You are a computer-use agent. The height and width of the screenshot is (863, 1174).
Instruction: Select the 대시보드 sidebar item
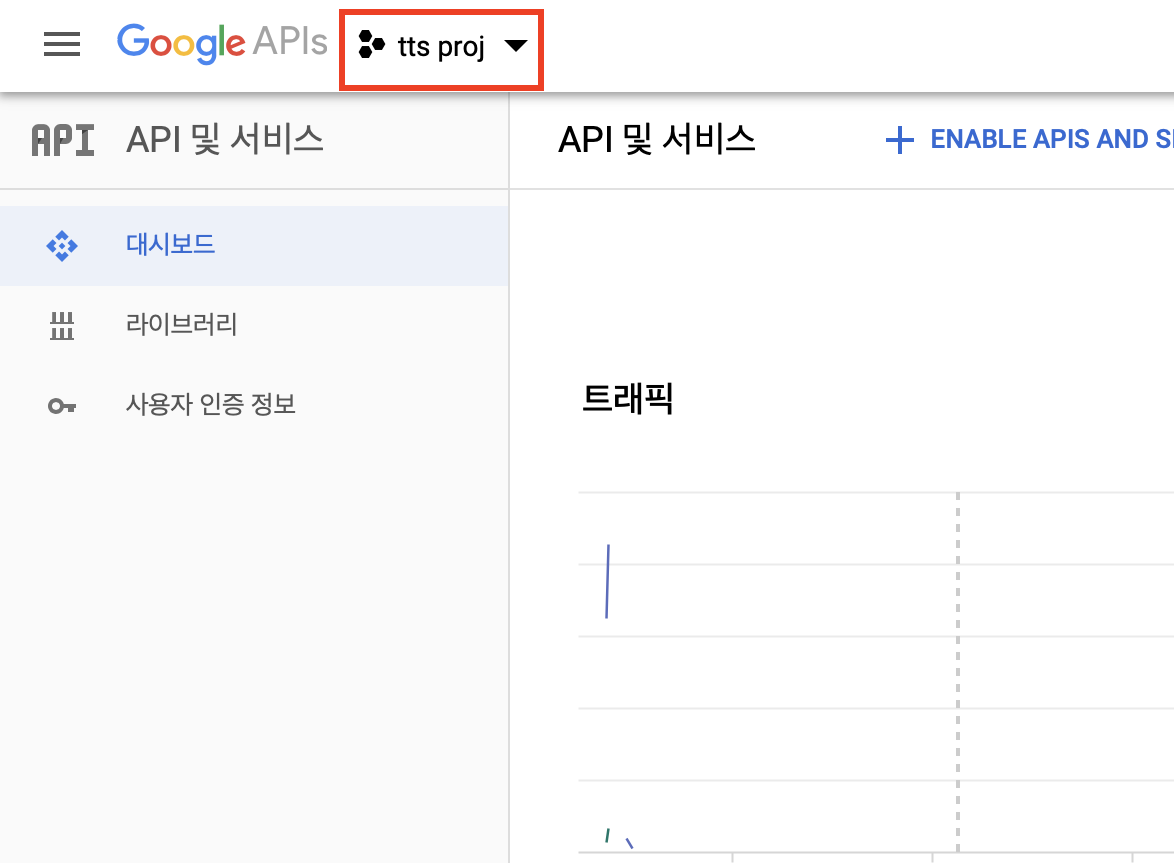pyautogui.click(x=255, y=246)
